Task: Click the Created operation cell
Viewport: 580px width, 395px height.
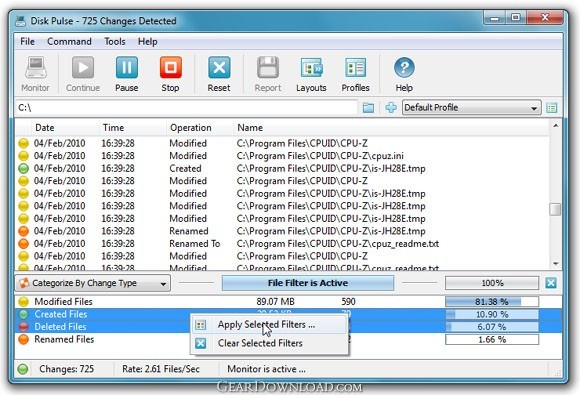Action: (x=185, y=168)
